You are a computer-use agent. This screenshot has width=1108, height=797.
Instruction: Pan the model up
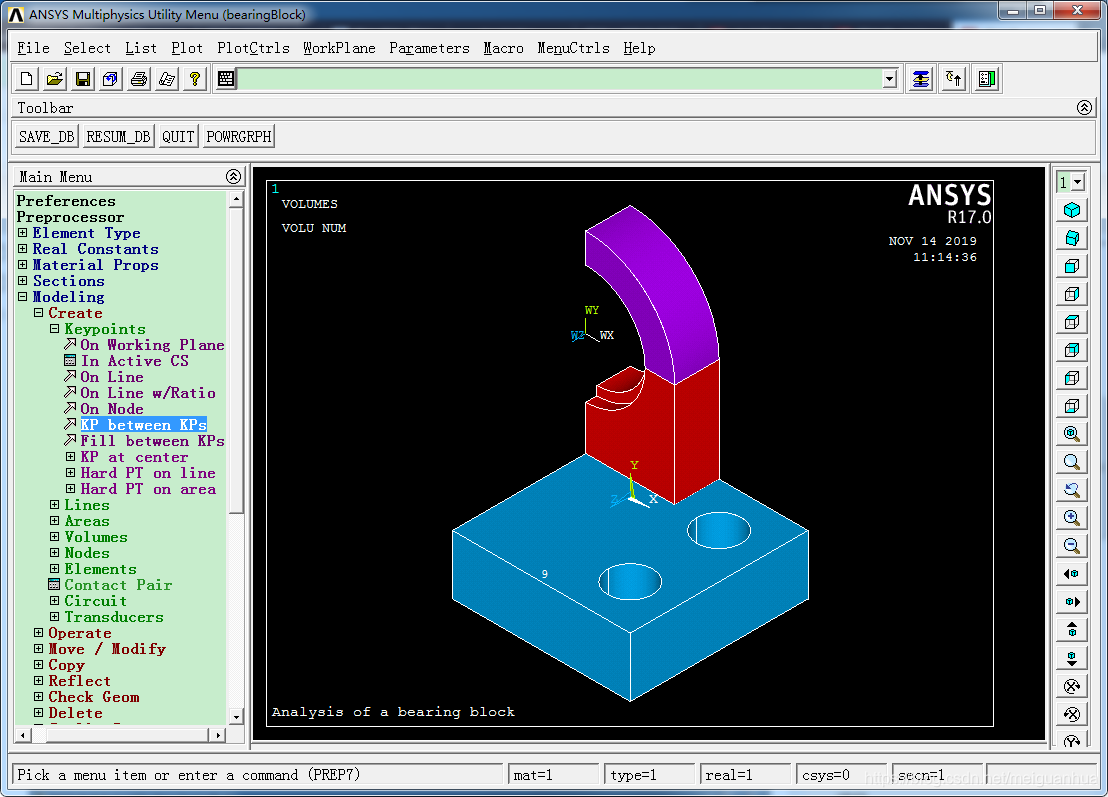[1072, 630]
